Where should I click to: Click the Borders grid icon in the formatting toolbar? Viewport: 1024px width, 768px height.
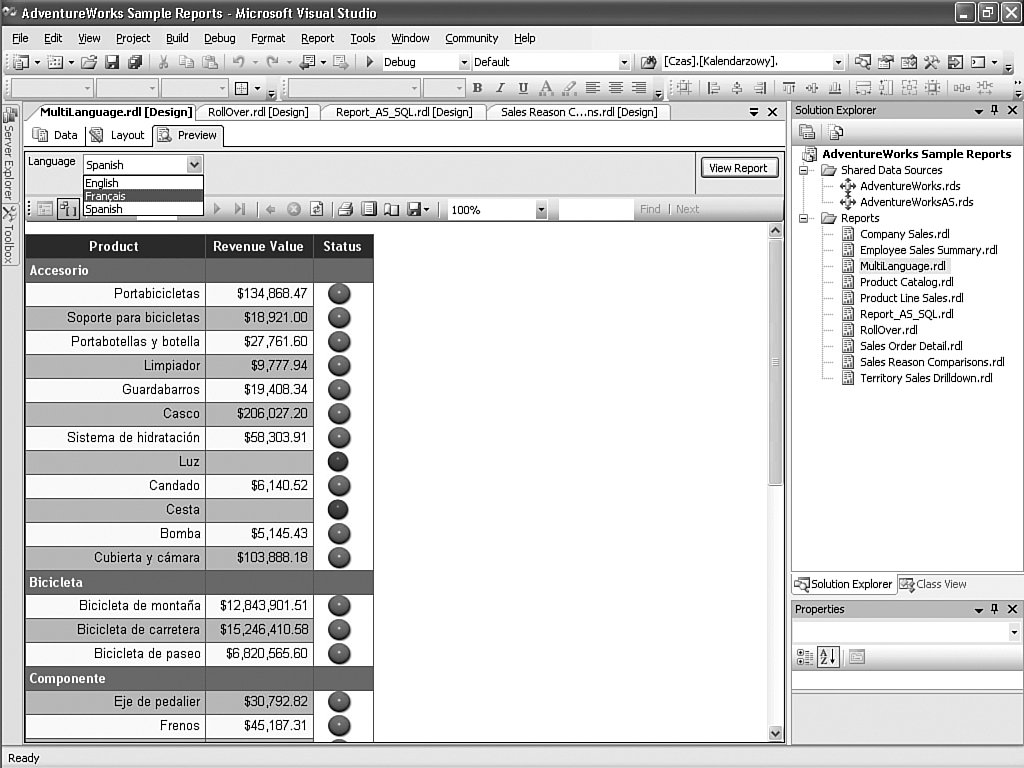(x=242, y=88)
